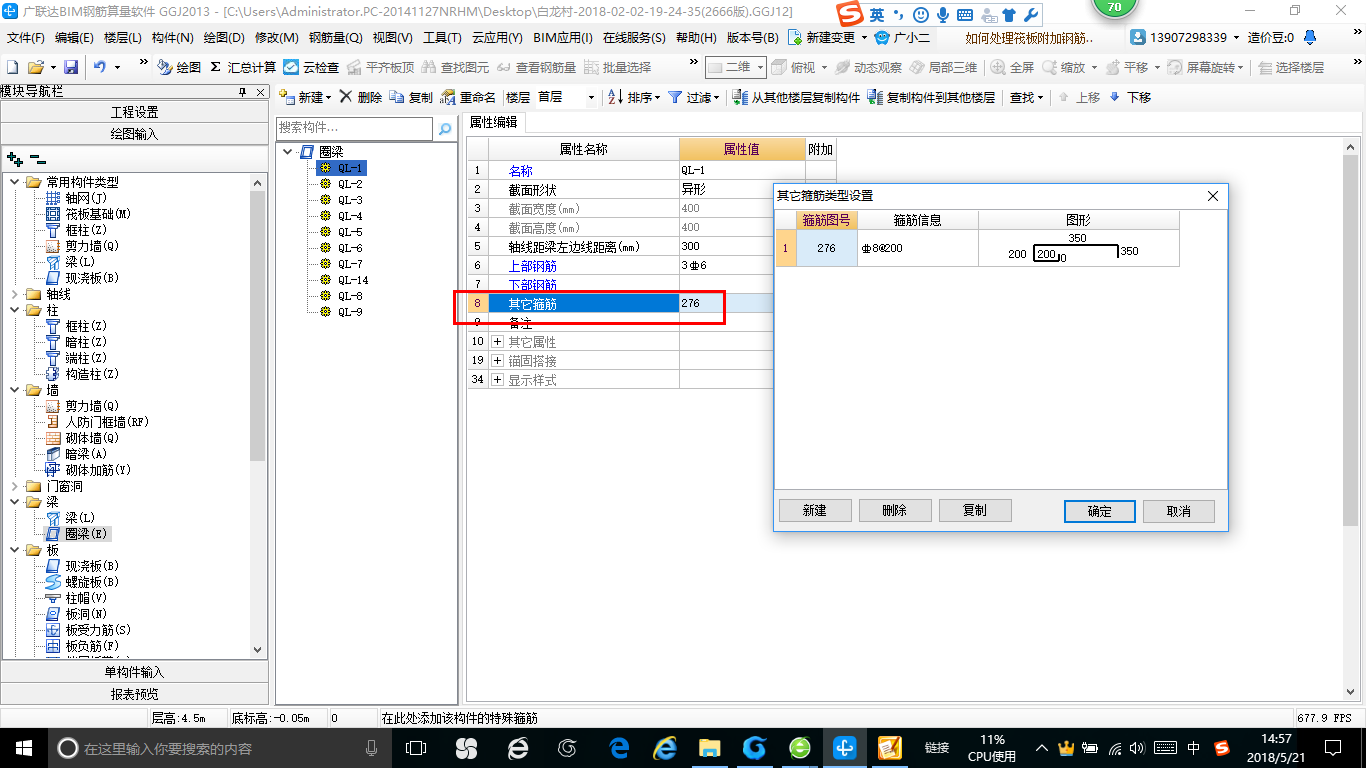Collapse the 圈梁 component tree root
1366x768 pixels.
(x=289, y=152)
